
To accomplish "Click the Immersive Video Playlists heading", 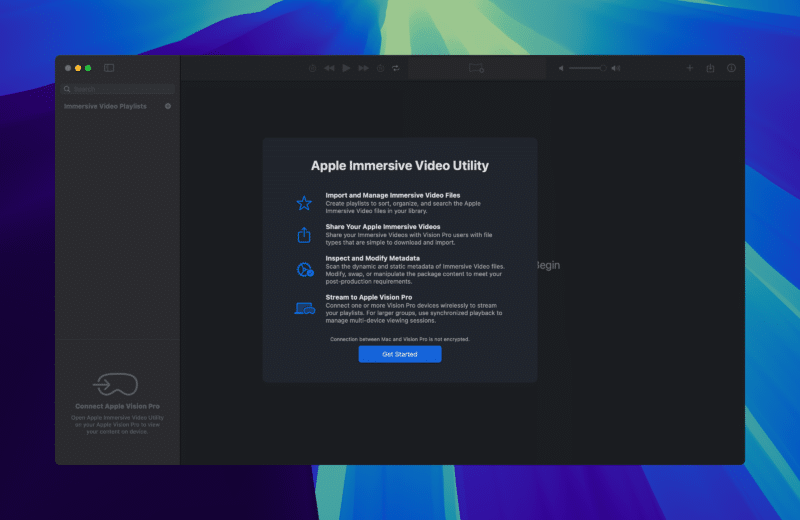I will [x=105, y=106].
